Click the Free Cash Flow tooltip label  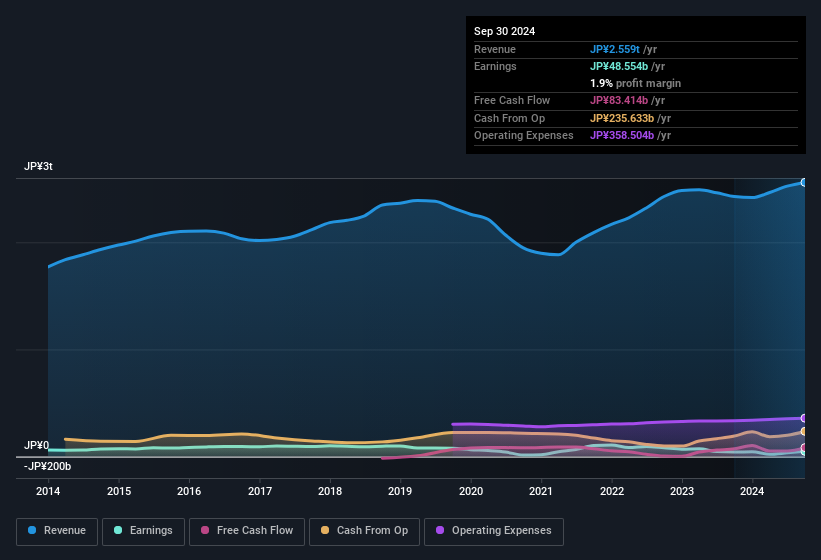pos(512,100)
